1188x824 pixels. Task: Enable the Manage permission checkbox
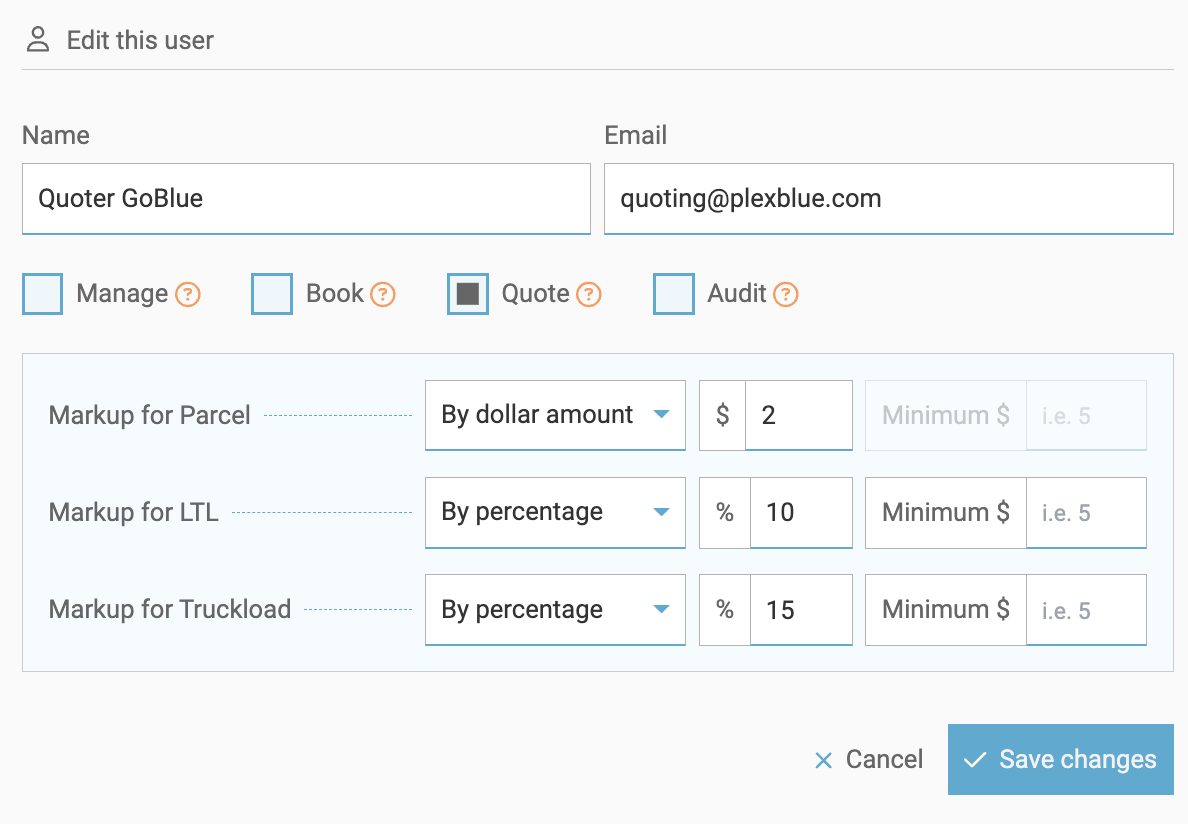point(43,294)
